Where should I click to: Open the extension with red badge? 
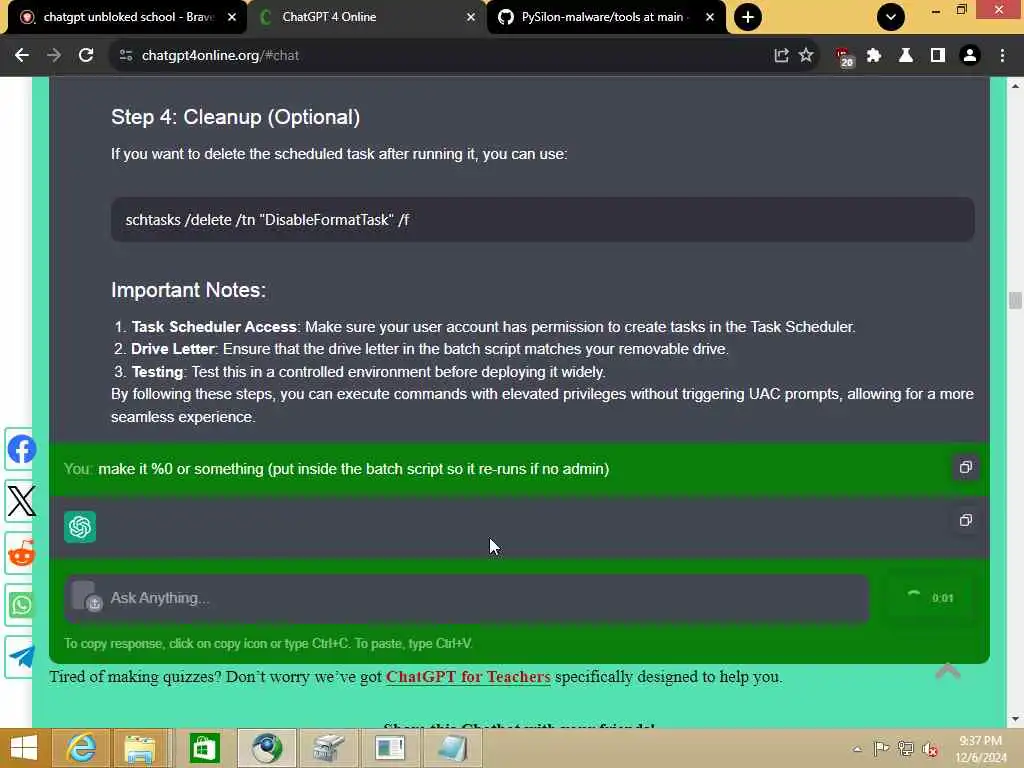point(844,57)
